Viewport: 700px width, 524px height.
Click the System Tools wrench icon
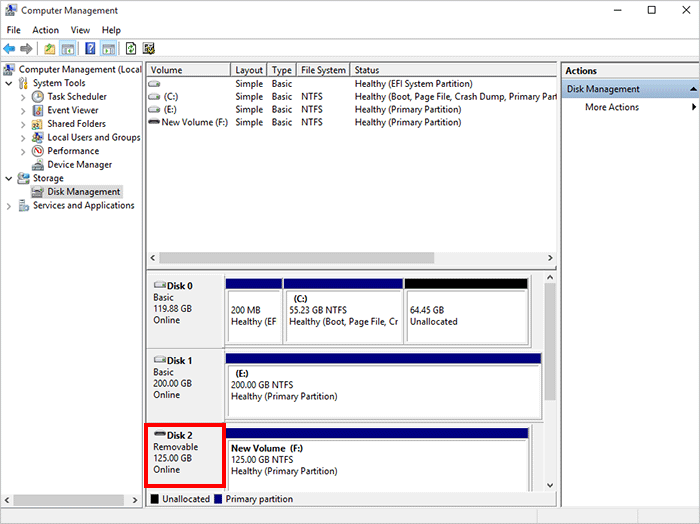[x=23, y=83]
